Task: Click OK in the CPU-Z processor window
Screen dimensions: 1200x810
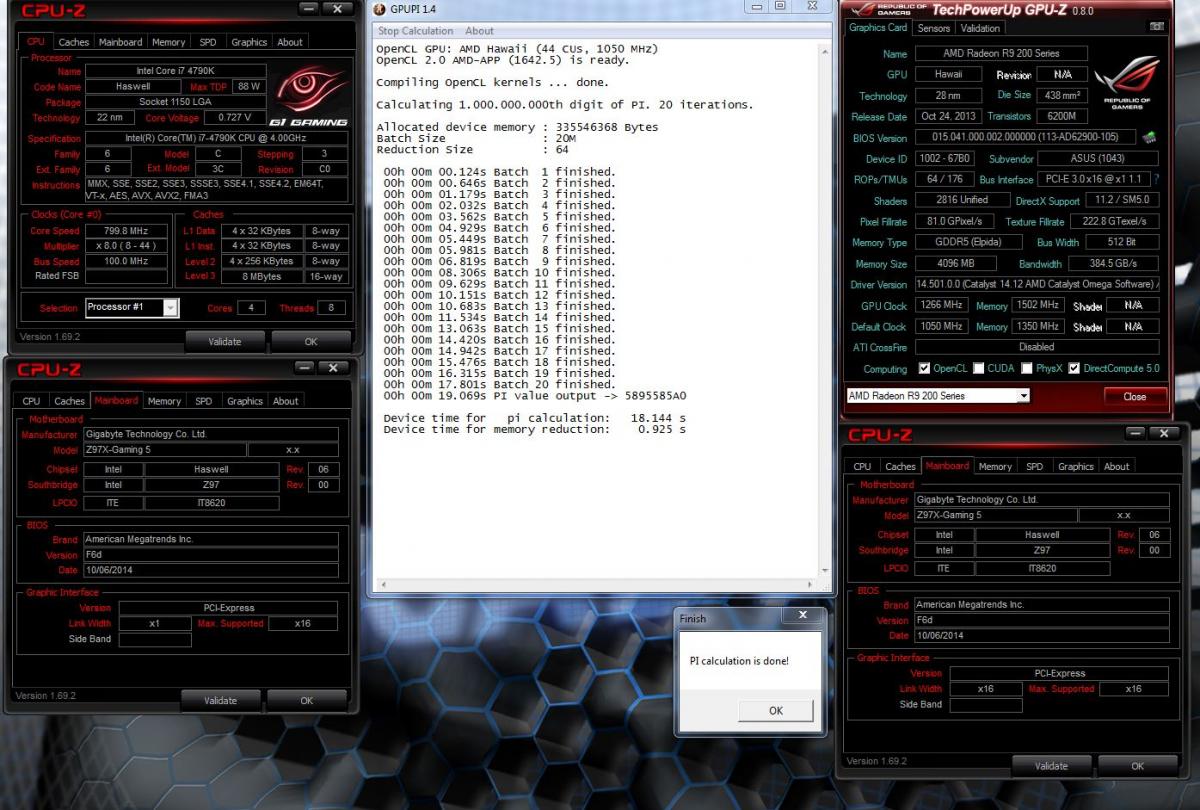Action: coord(311,341)
